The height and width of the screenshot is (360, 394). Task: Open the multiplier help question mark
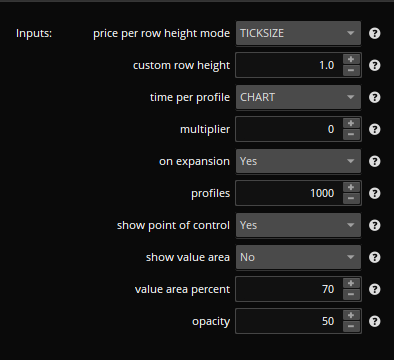(x=375, y=129)
